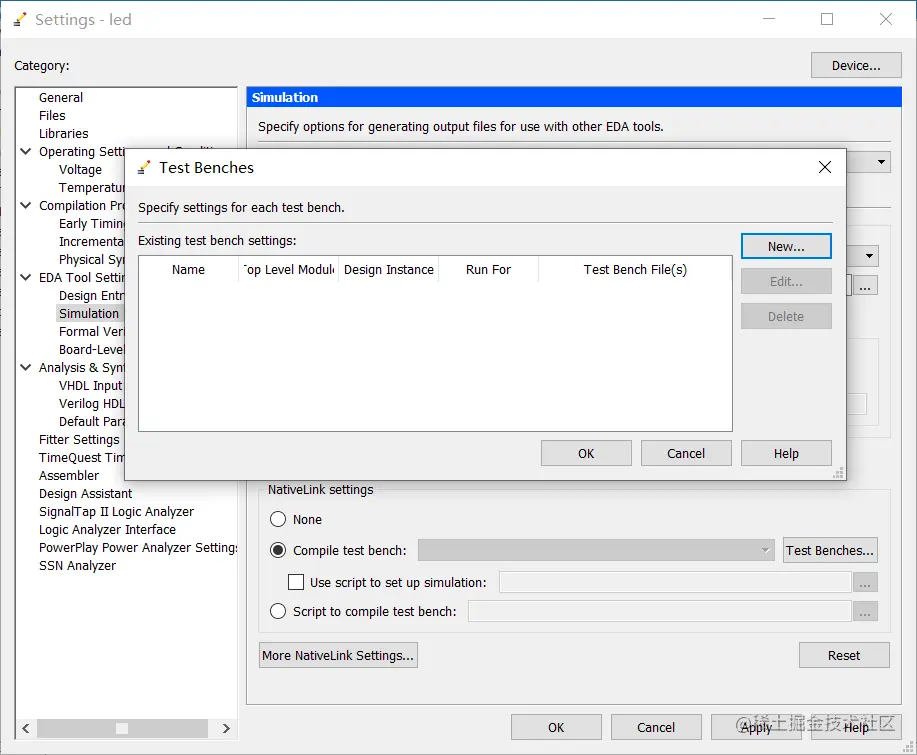Open Help in the Test Benches dialog
This screenshot has height=755, width=917.
786,453
